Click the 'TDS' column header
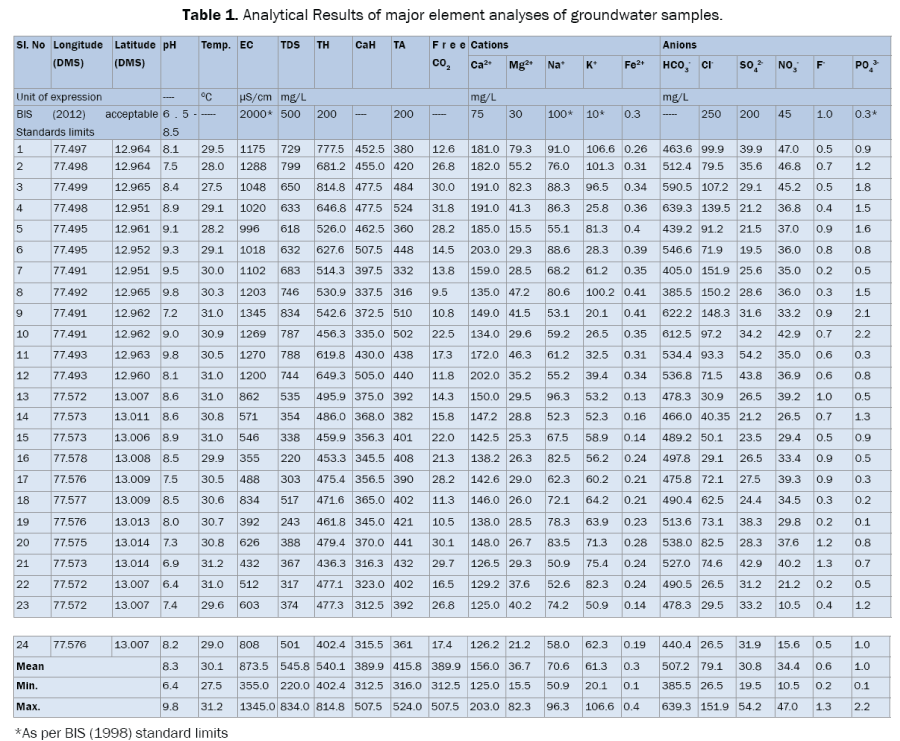Screen dimensions: 900x741 (289, 46)
